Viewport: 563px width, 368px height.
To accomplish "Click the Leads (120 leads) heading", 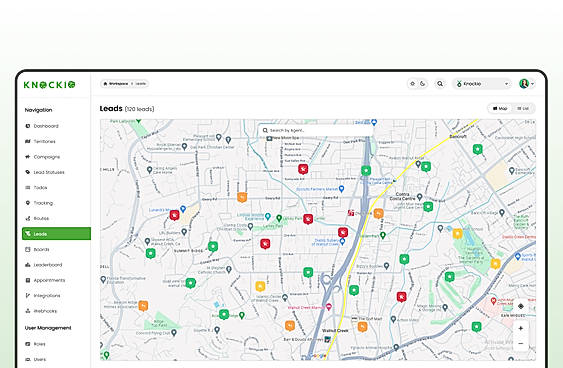I will click(x=127, y=108).
